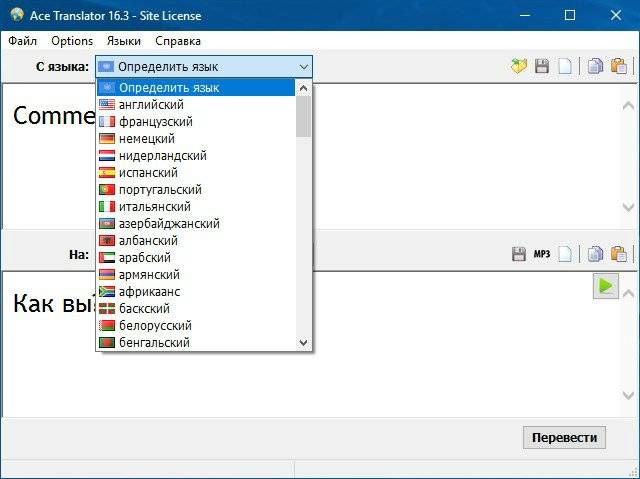Clear source text with blank page icon
640x479 pixels.
(565, 66)
